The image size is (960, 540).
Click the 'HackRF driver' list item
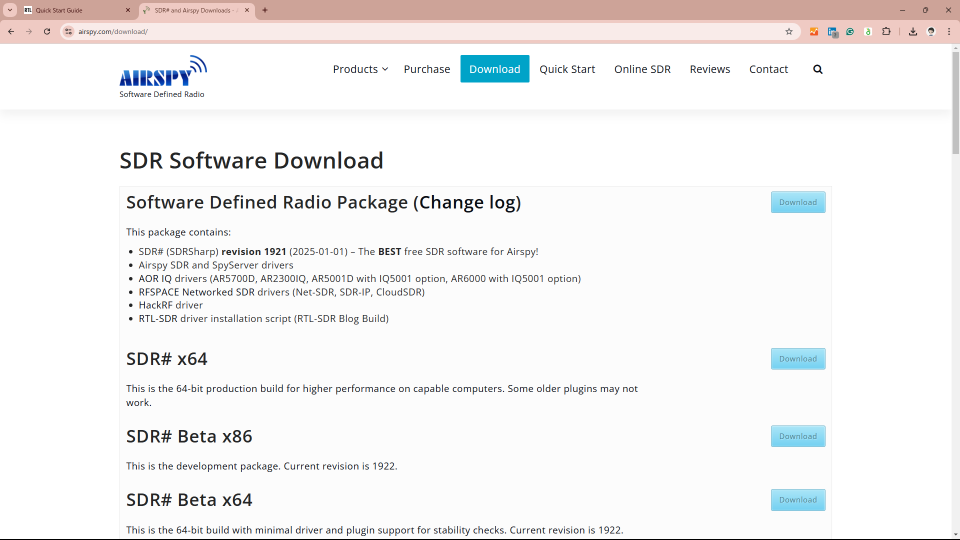[x=170, y=305]
